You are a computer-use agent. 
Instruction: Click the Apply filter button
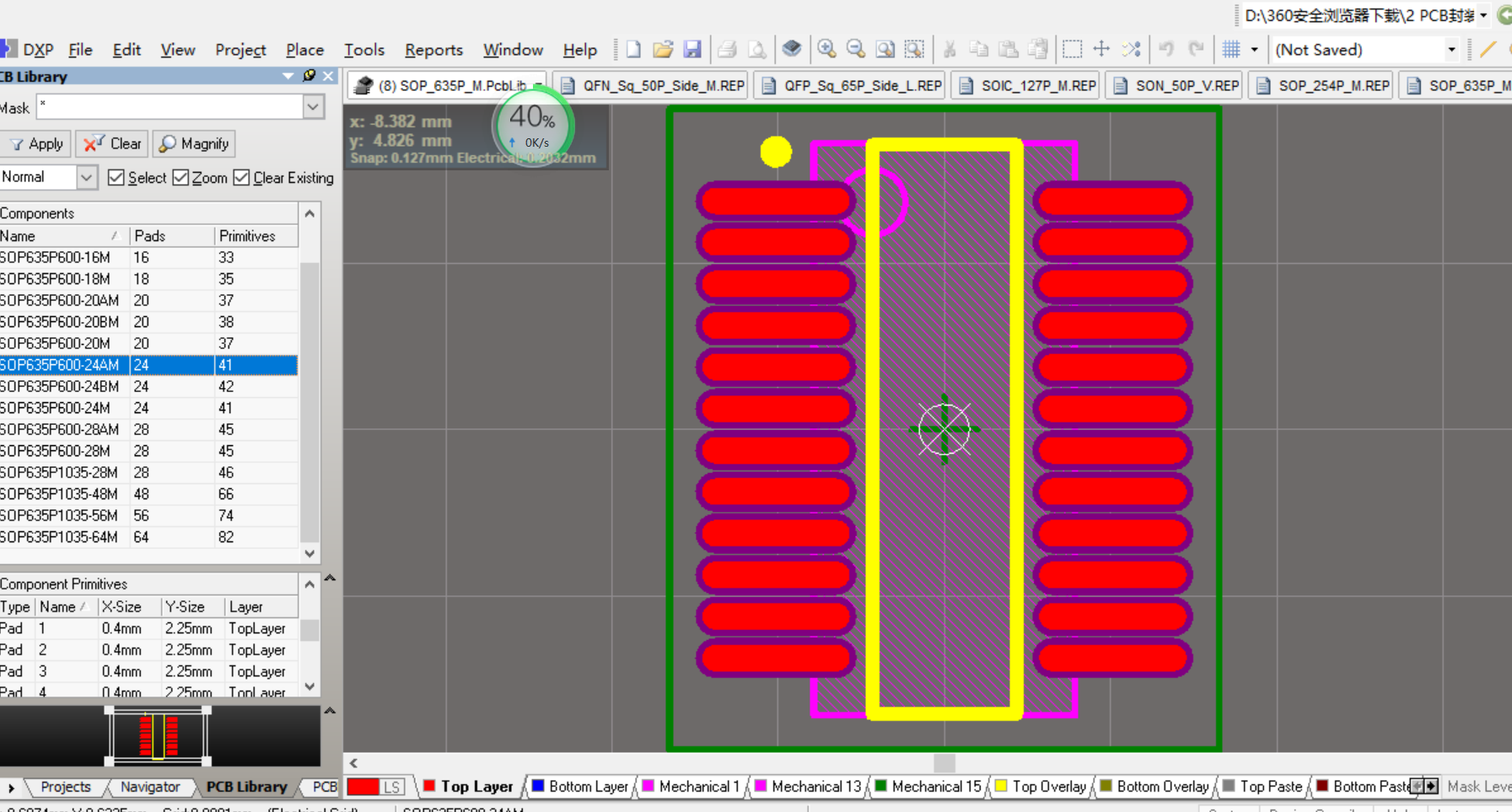pyautogui.click(x=36, y=143)
